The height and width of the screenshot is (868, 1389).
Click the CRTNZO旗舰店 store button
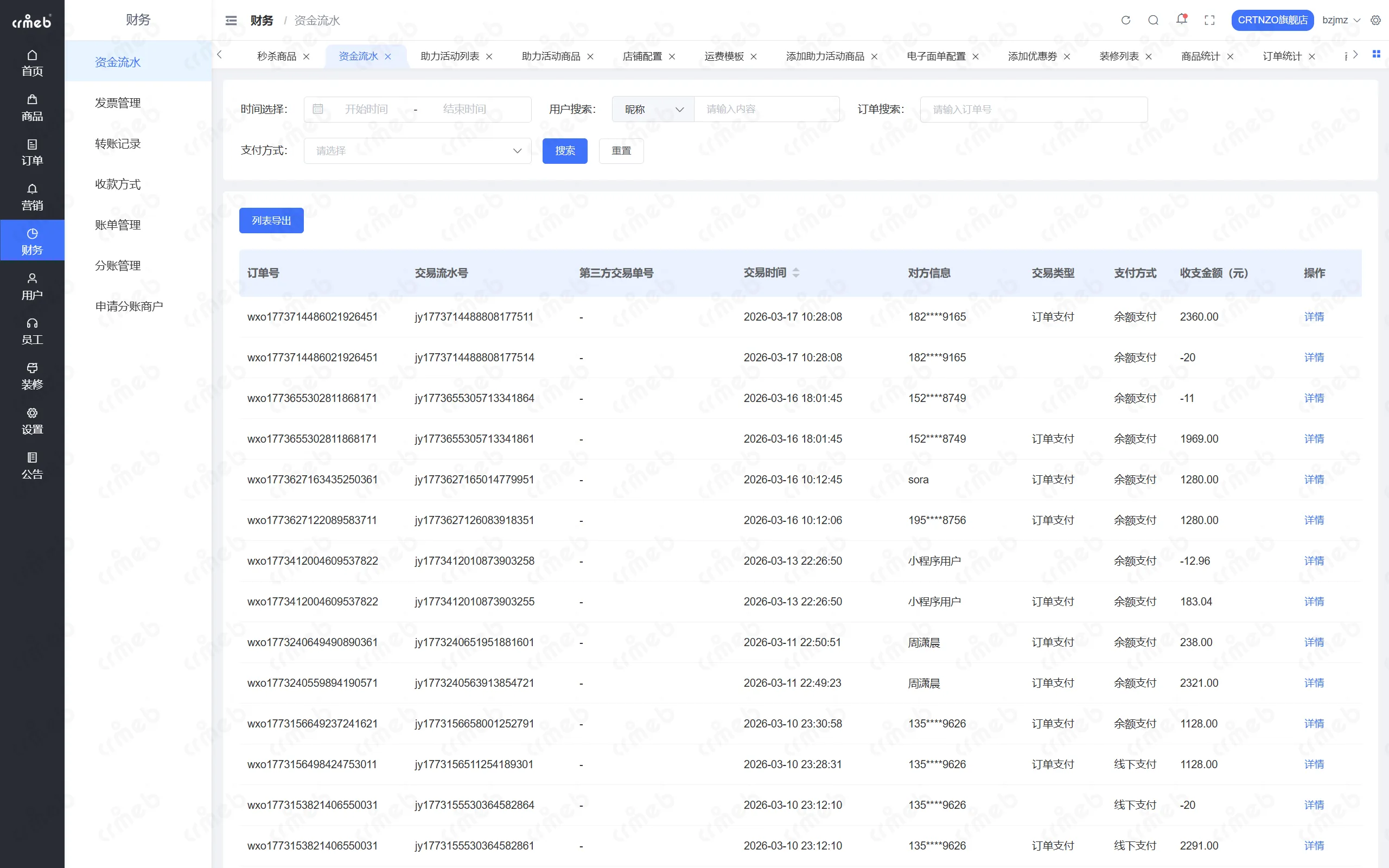(1272, 20)
